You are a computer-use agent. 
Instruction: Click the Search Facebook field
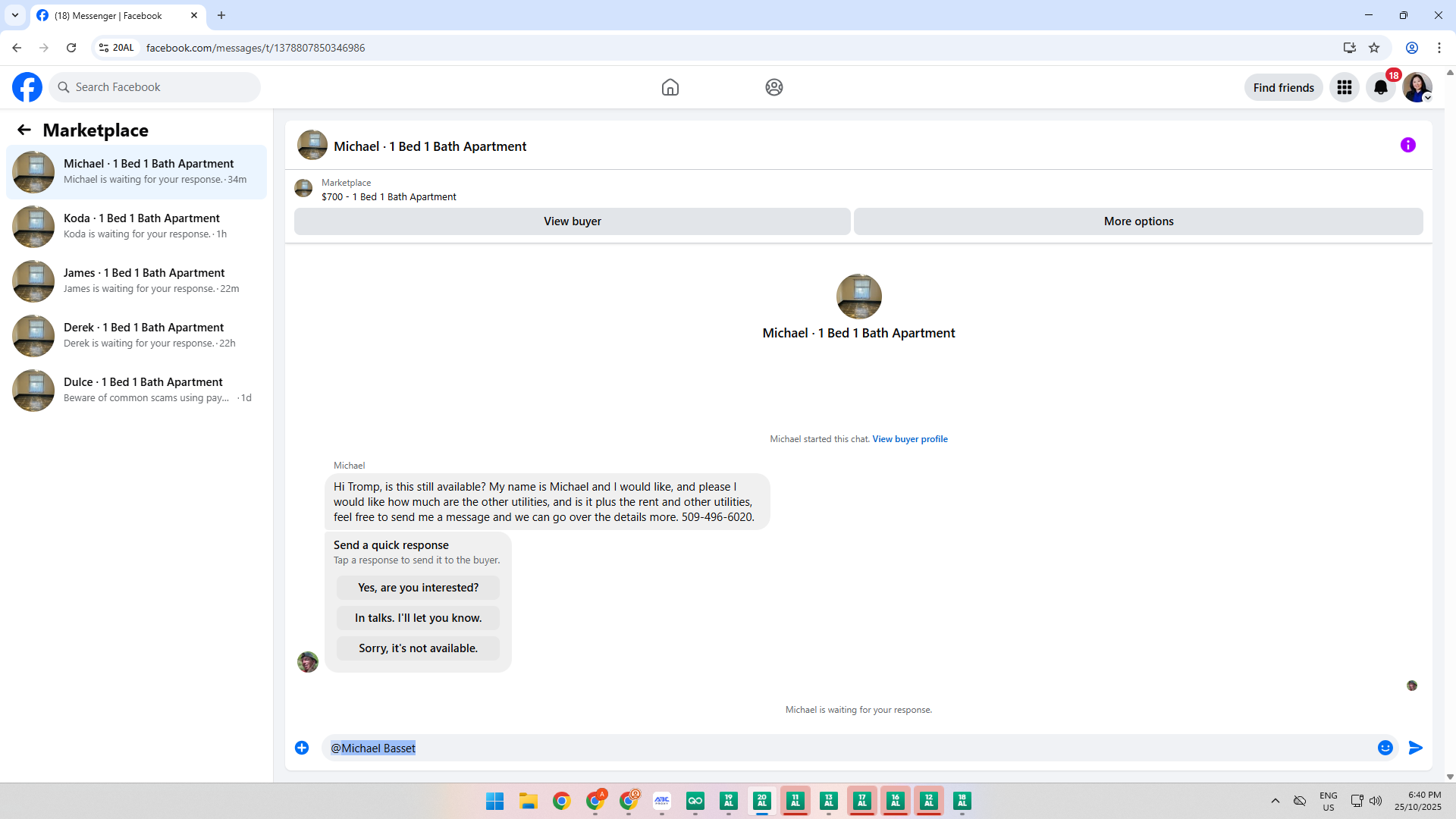(x=155, y=87)
